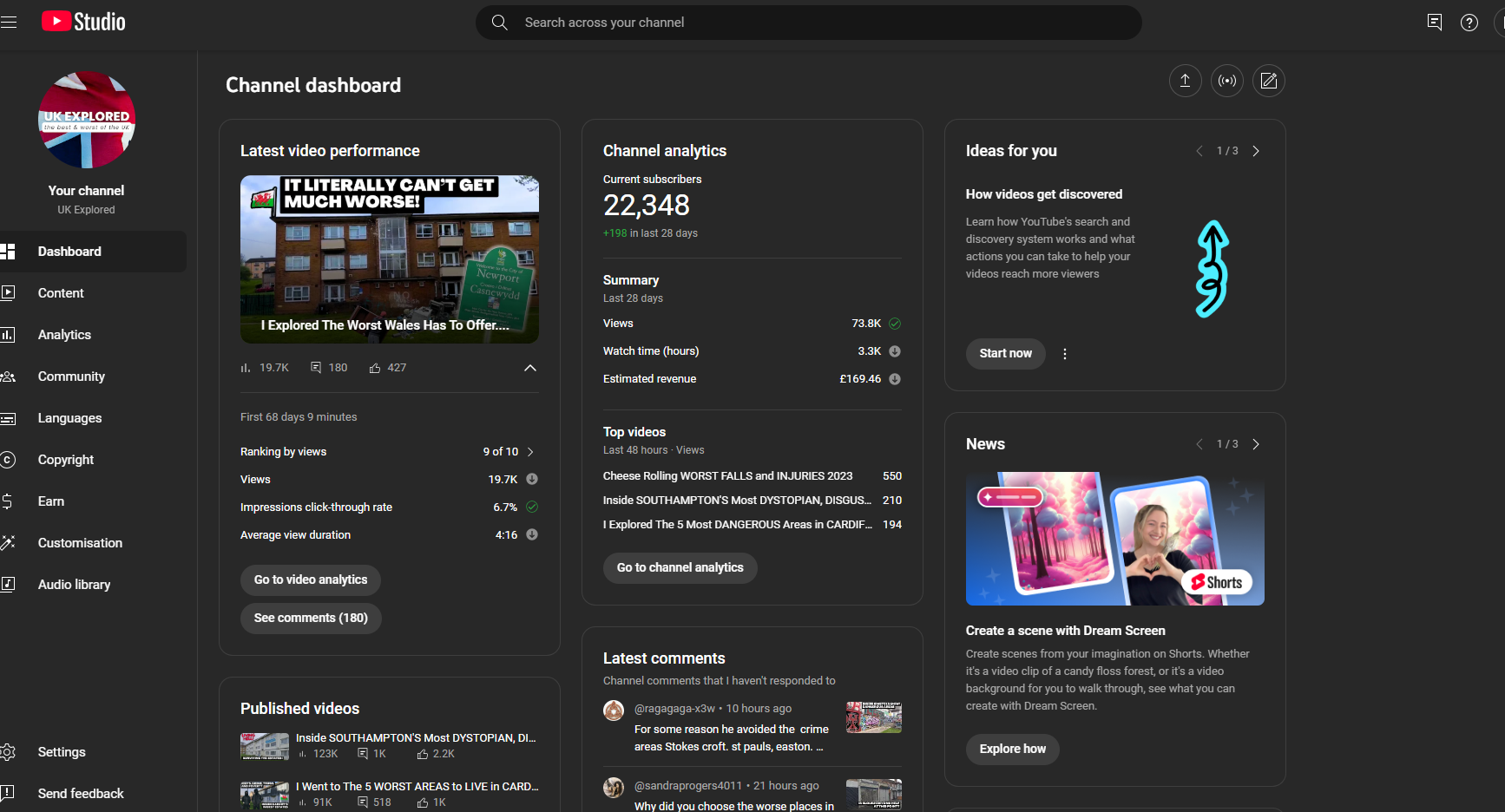Click the Go to channel analytics button
The image size is (1505, 812).
680,567
